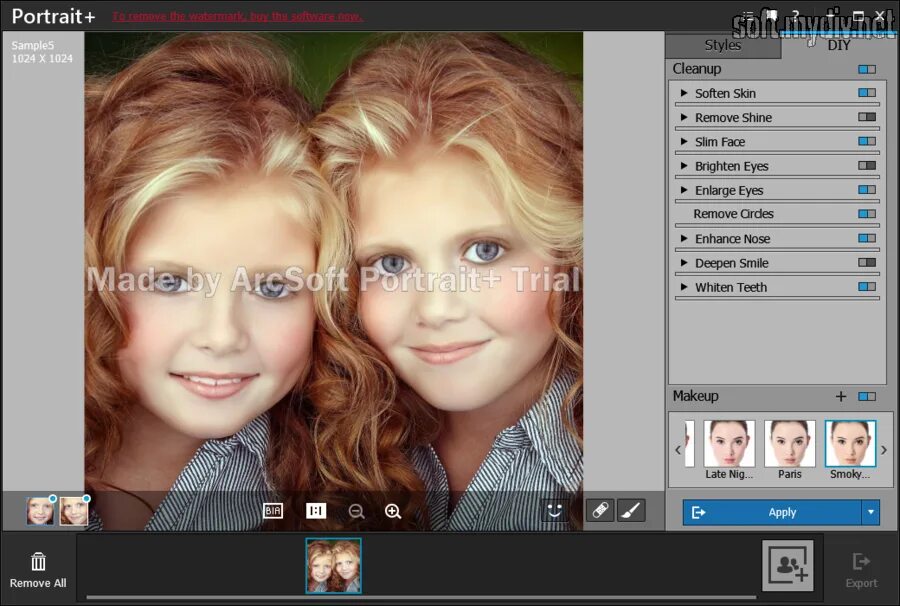900x606 pixels.
Task: Toggle the Remove Circles switch
Action: click(x=867, y=214)
